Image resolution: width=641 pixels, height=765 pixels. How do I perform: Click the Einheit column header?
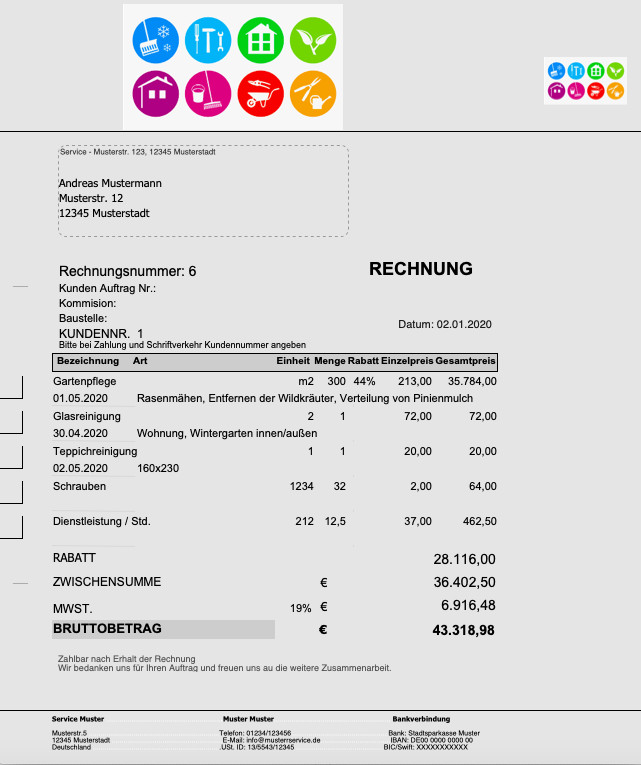(x=293, y=361)
